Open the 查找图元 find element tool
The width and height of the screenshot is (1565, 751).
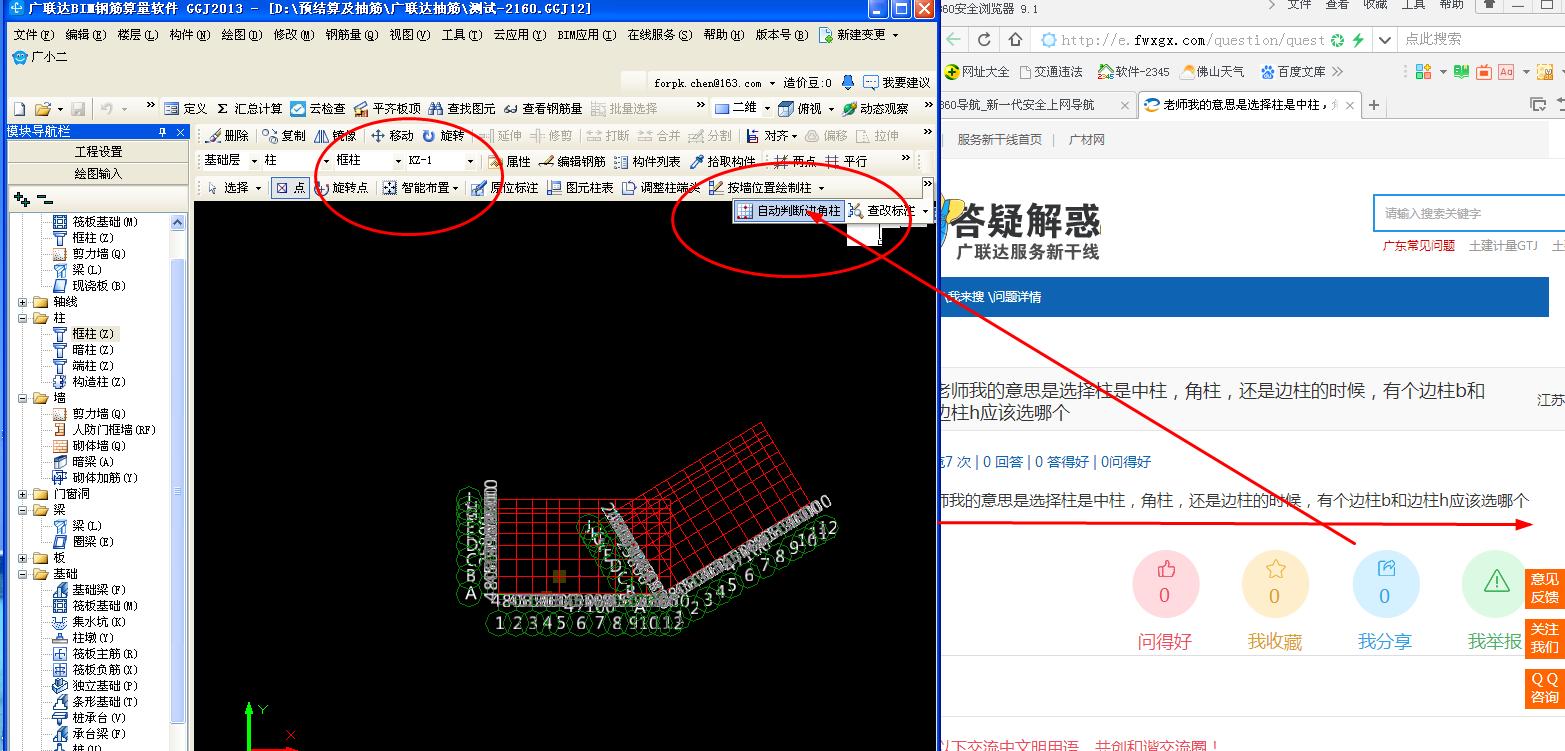461,108
